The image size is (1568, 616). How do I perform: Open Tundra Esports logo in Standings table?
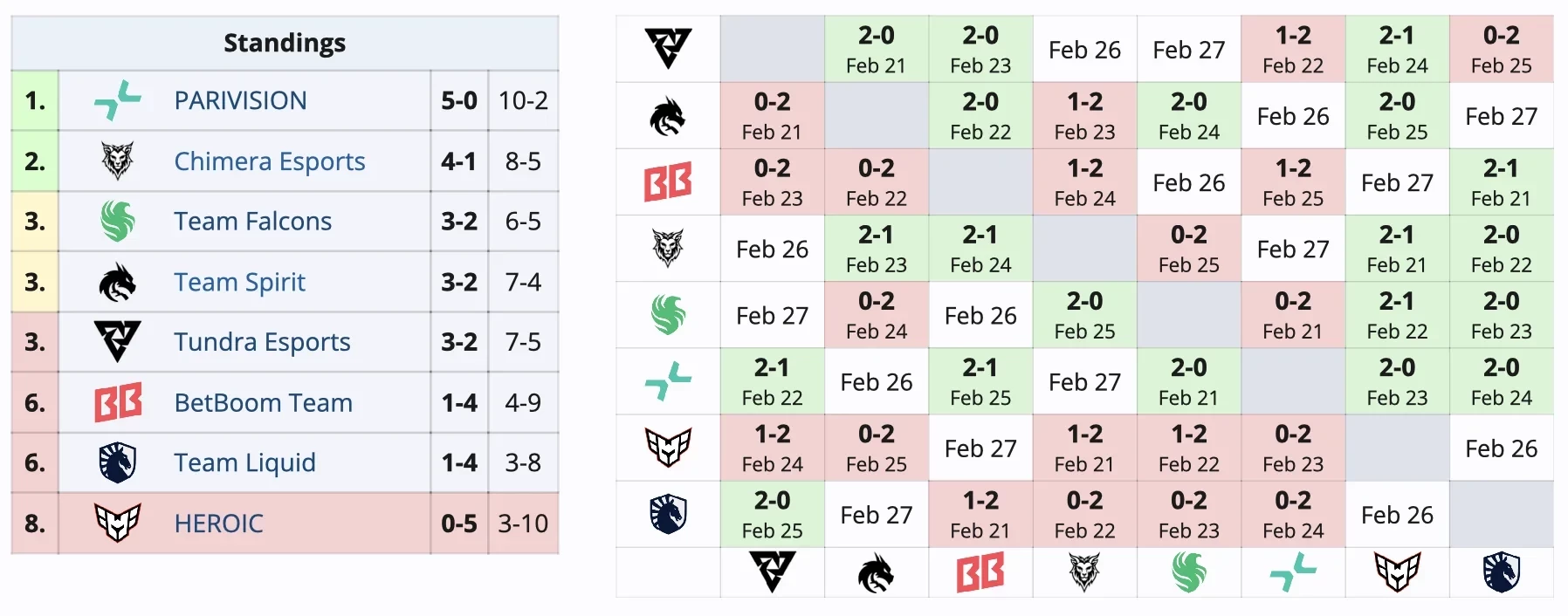coord(117,342)
